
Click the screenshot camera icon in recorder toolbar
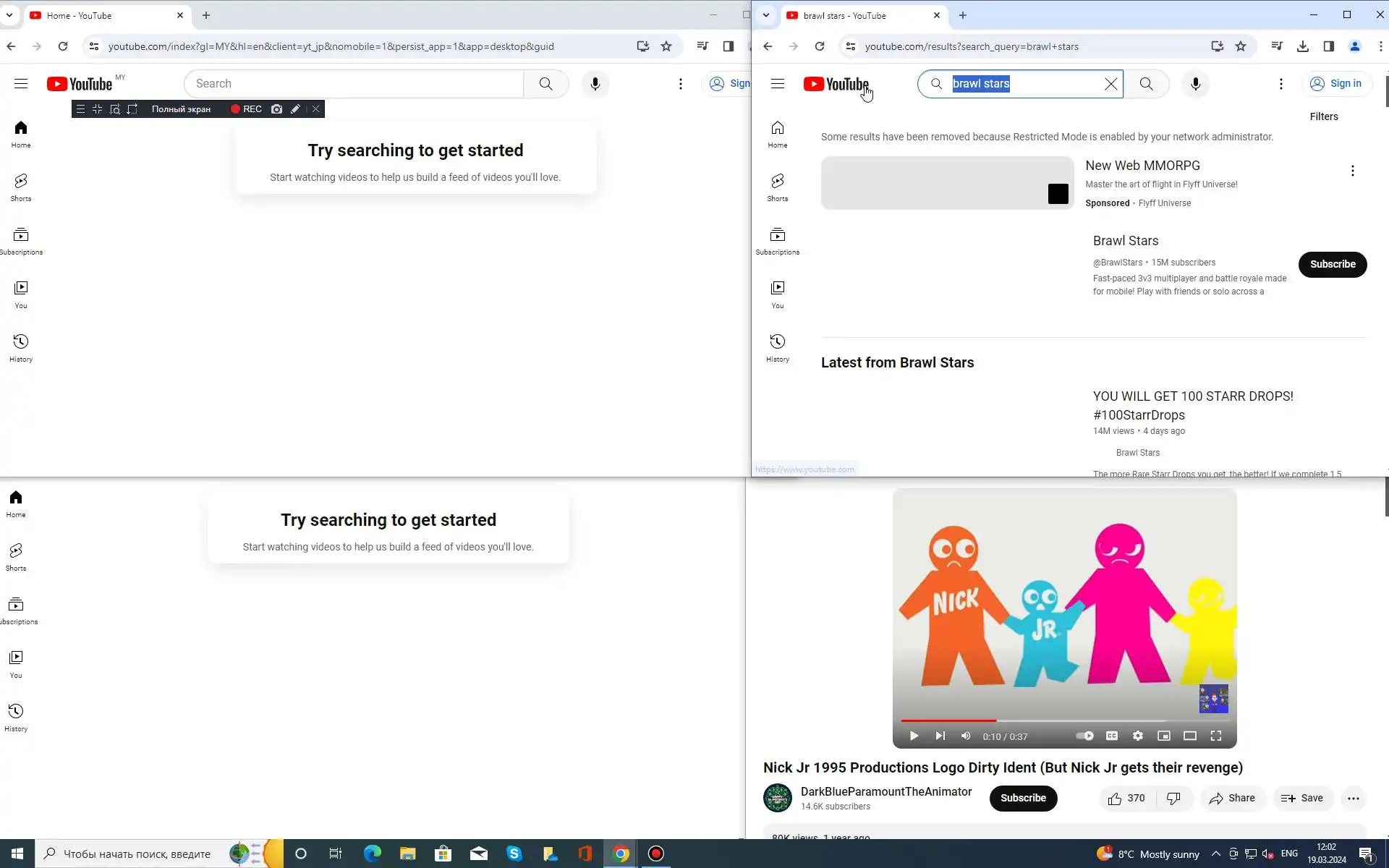[276, 109]
